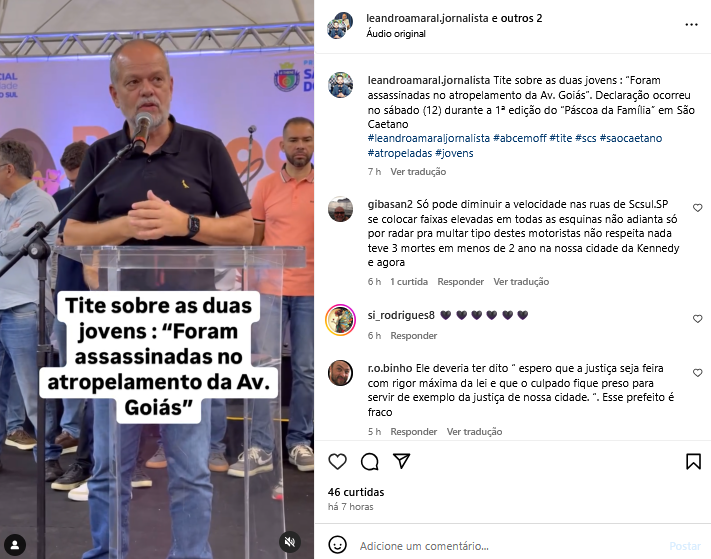Like gibasan2's comment
The height and width of the screenshot is (559, 711).
tap(697, 208)
